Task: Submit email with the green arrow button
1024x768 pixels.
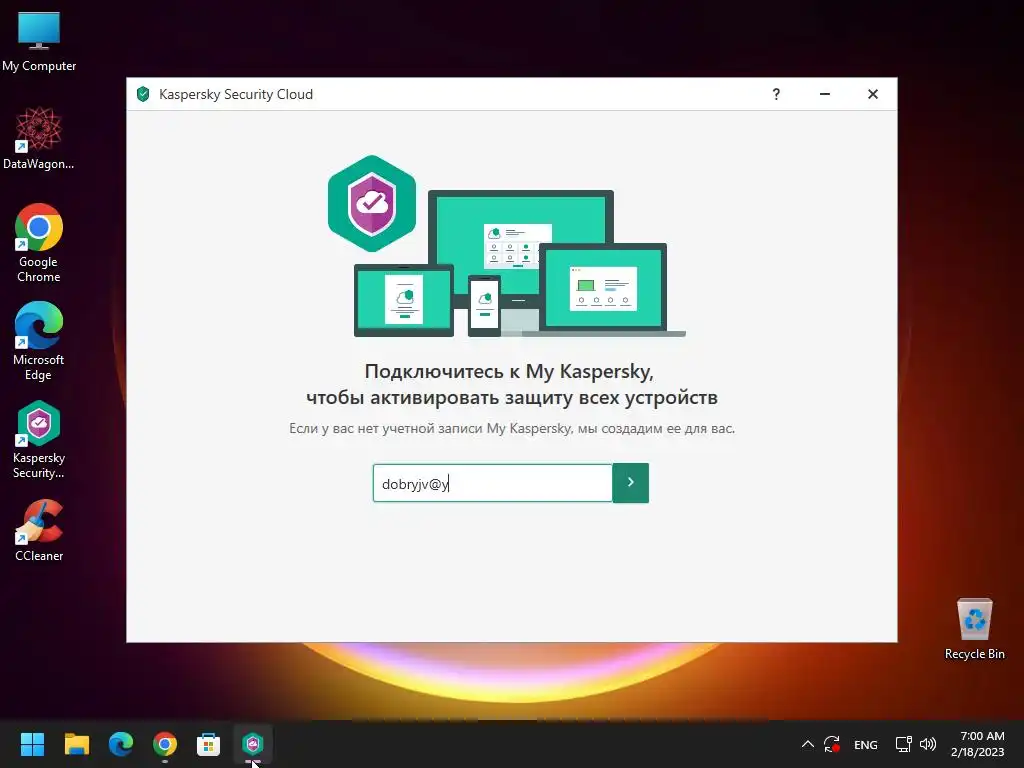Action: tap(631, 483)
